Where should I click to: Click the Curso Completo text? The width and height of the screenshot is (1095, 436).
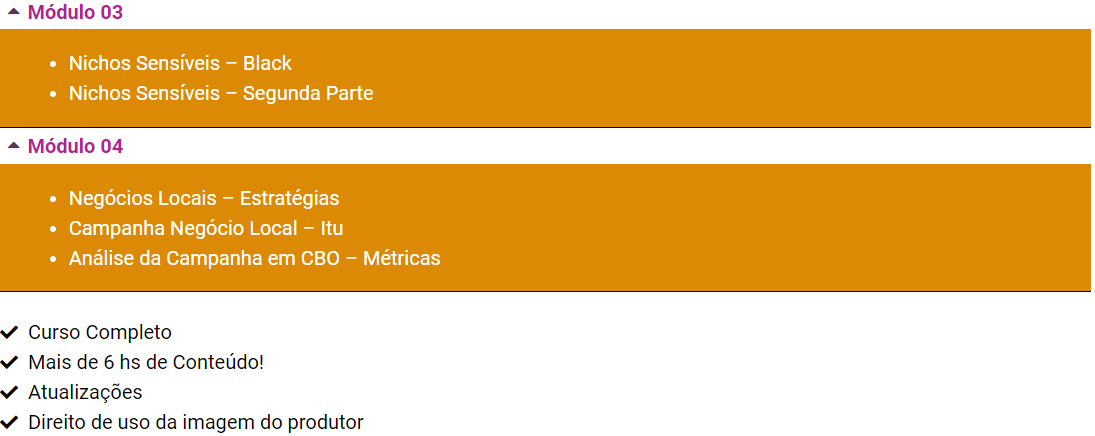[x=100, y=332]
